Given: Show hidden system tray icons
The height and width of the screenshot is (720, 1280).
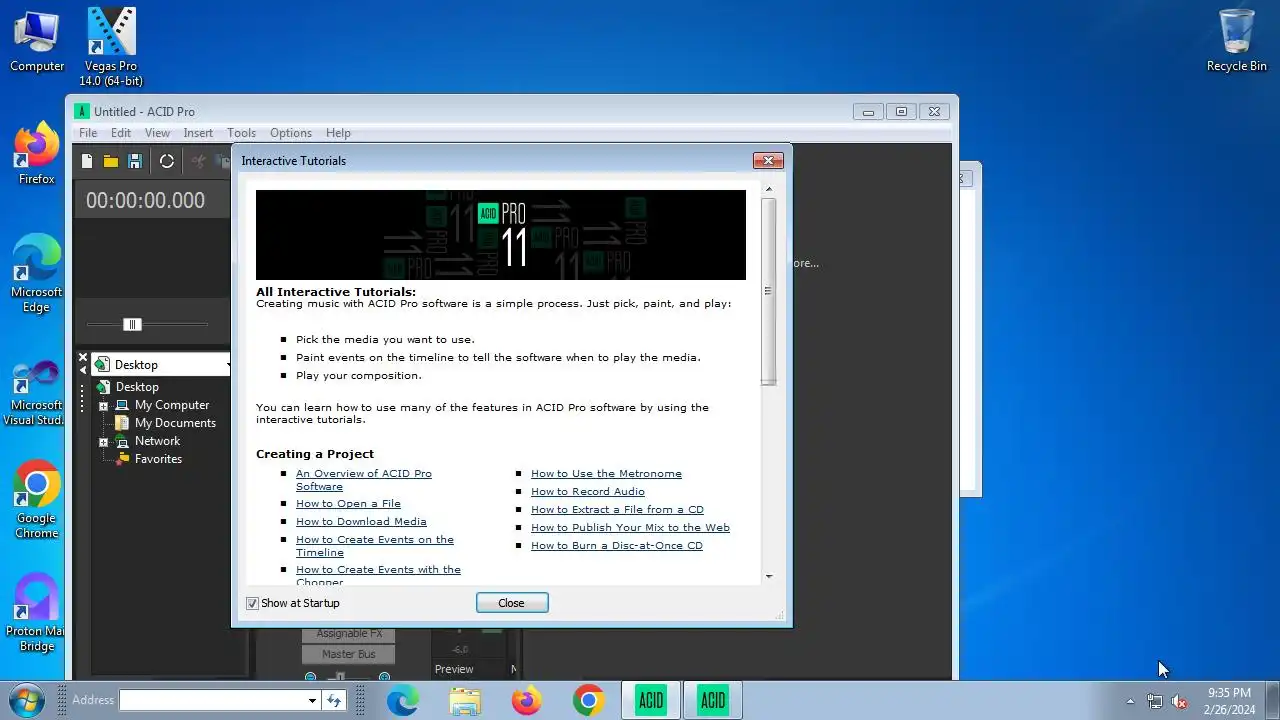Looking at the screenshot, I should point(1130,701).
